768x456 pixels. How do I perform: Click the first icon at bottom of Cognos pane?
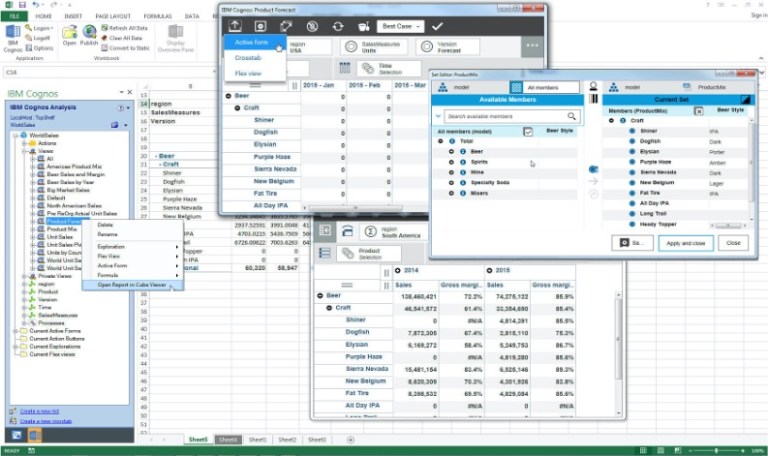[16, 434]
